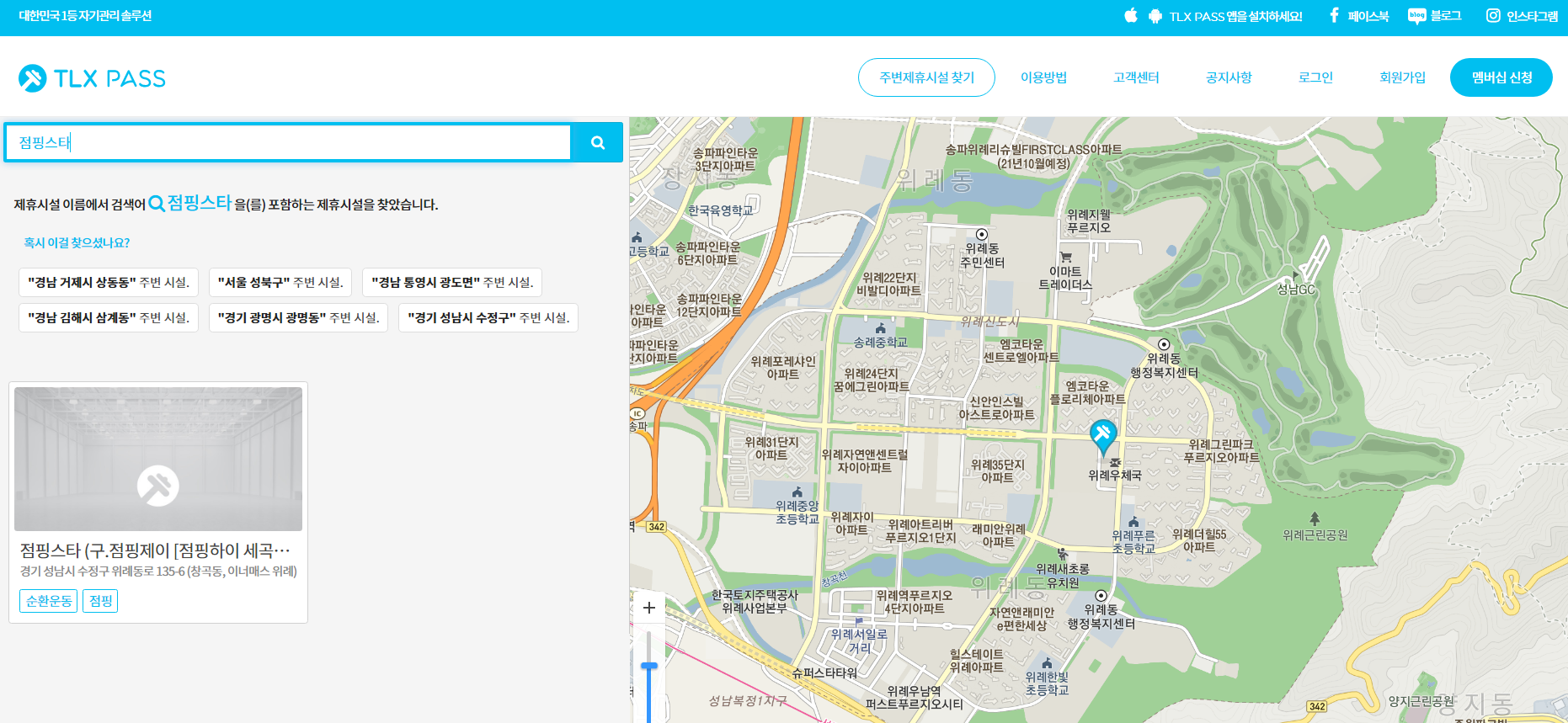Open the 이용방법 menu item
This screenshot has width=1568, height=723.
tap(1043, 77)
